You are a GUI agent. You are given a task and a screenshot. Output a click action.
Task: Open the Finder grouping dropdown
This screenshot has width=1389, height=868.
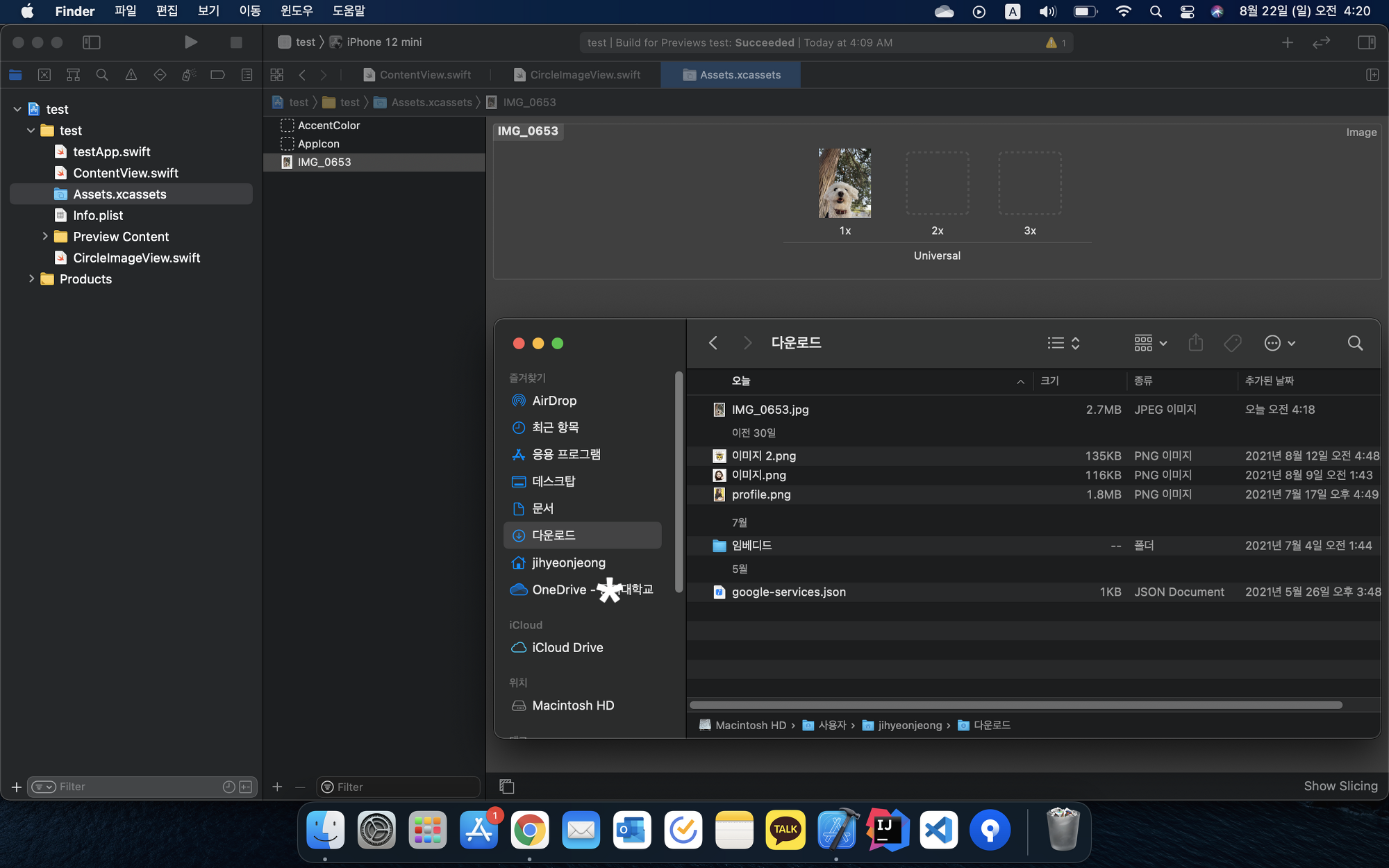pyautogui.click(x=1150, y=343)
